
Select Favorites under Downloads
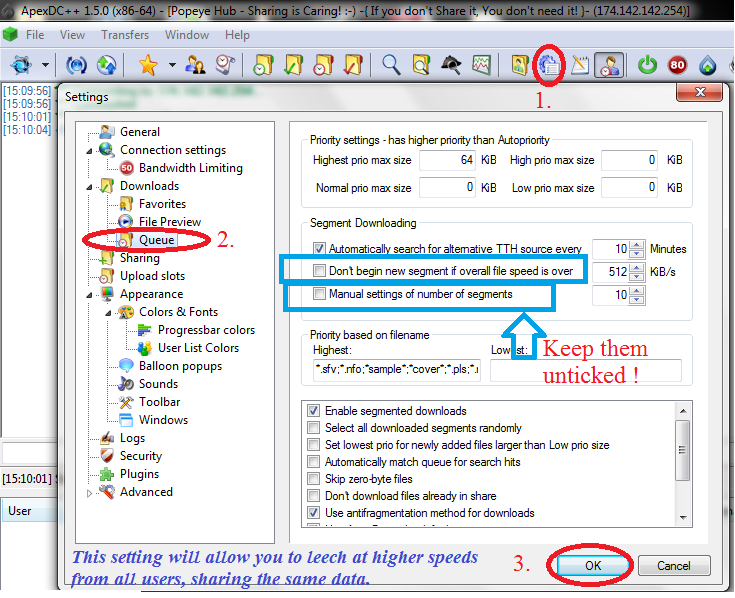coord(162,204)
